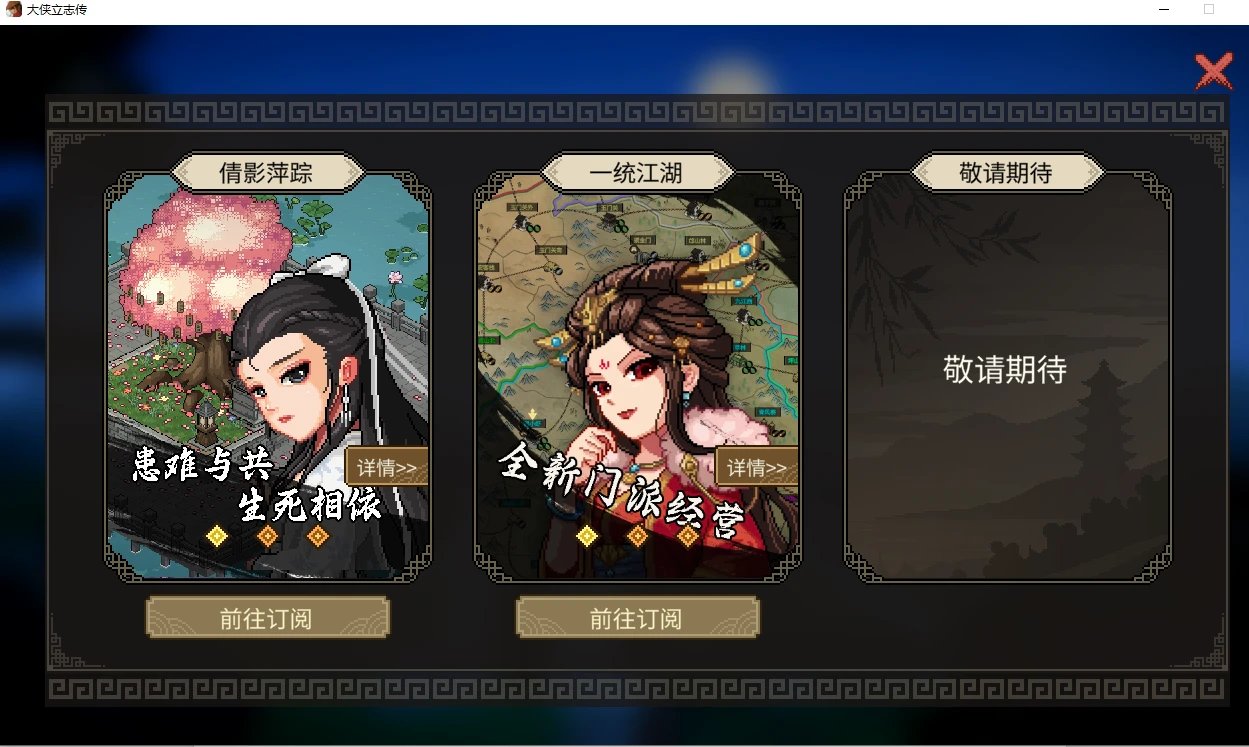Click the 大侠立志传 app icon in title bar
Screen dimensions: 1249x747
click(13, 9)
